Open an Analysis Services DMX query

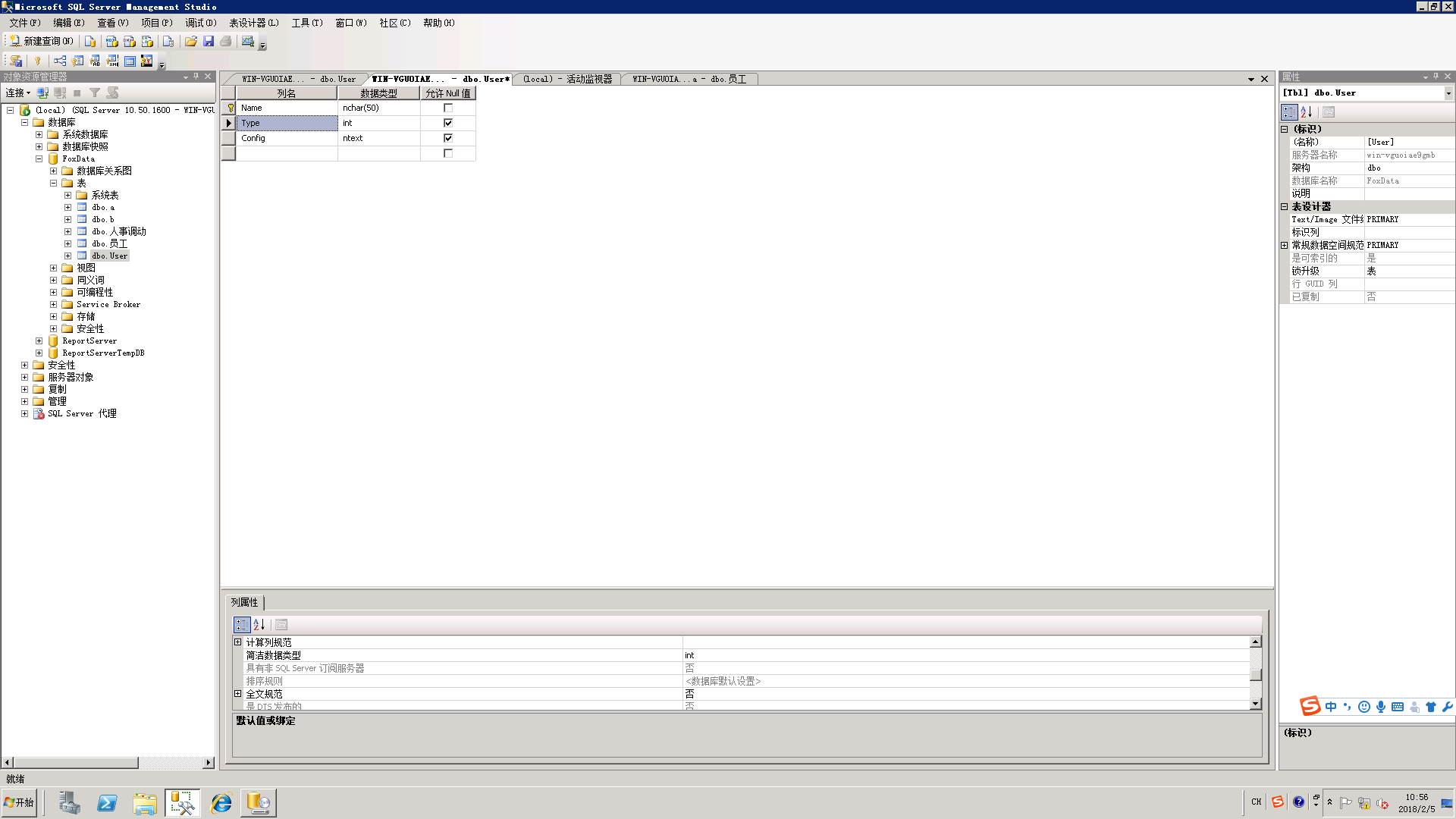[129, 41]
